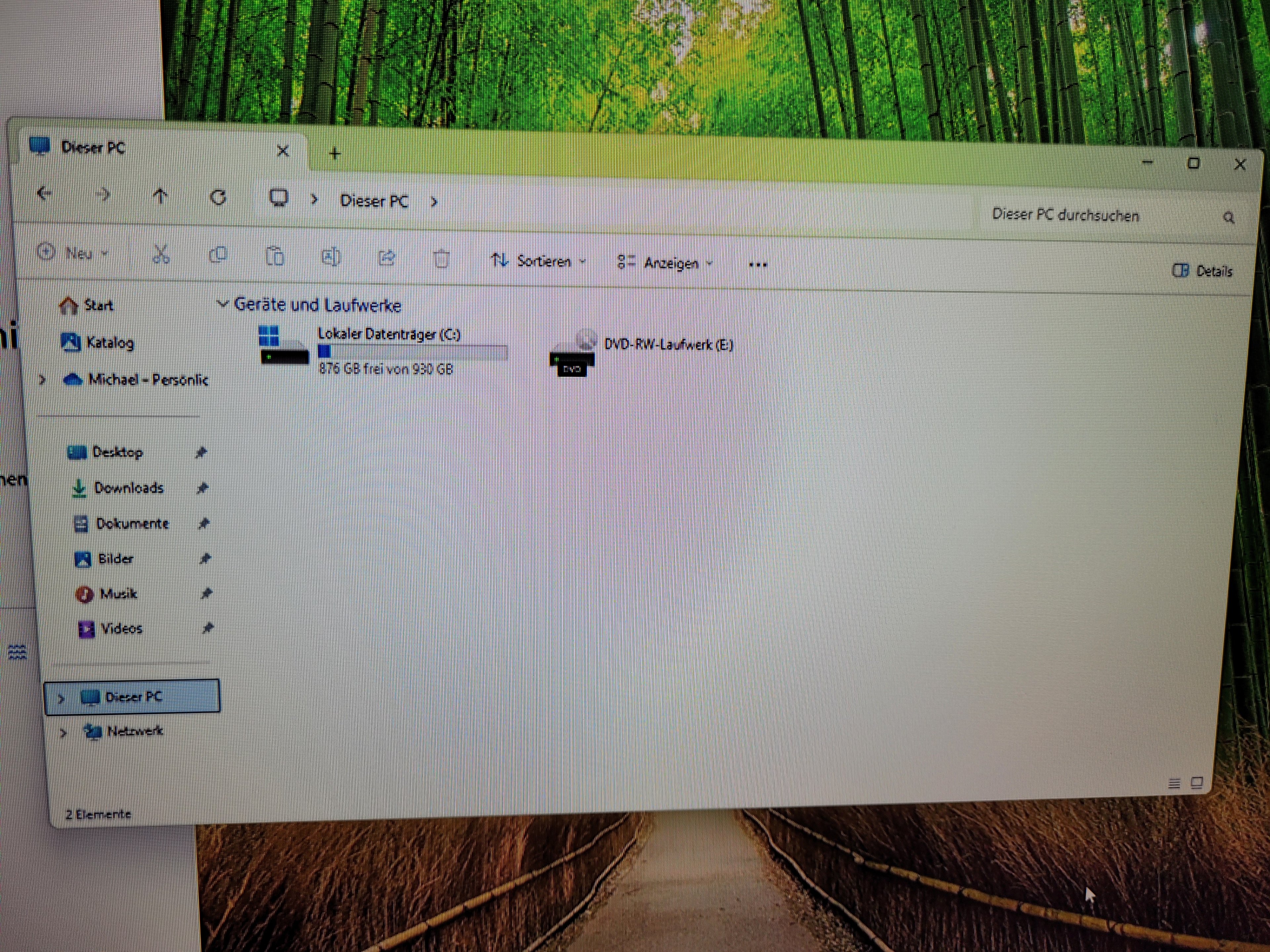
Task: Click the Rename icon in toolbar
Action: [331, 257]
